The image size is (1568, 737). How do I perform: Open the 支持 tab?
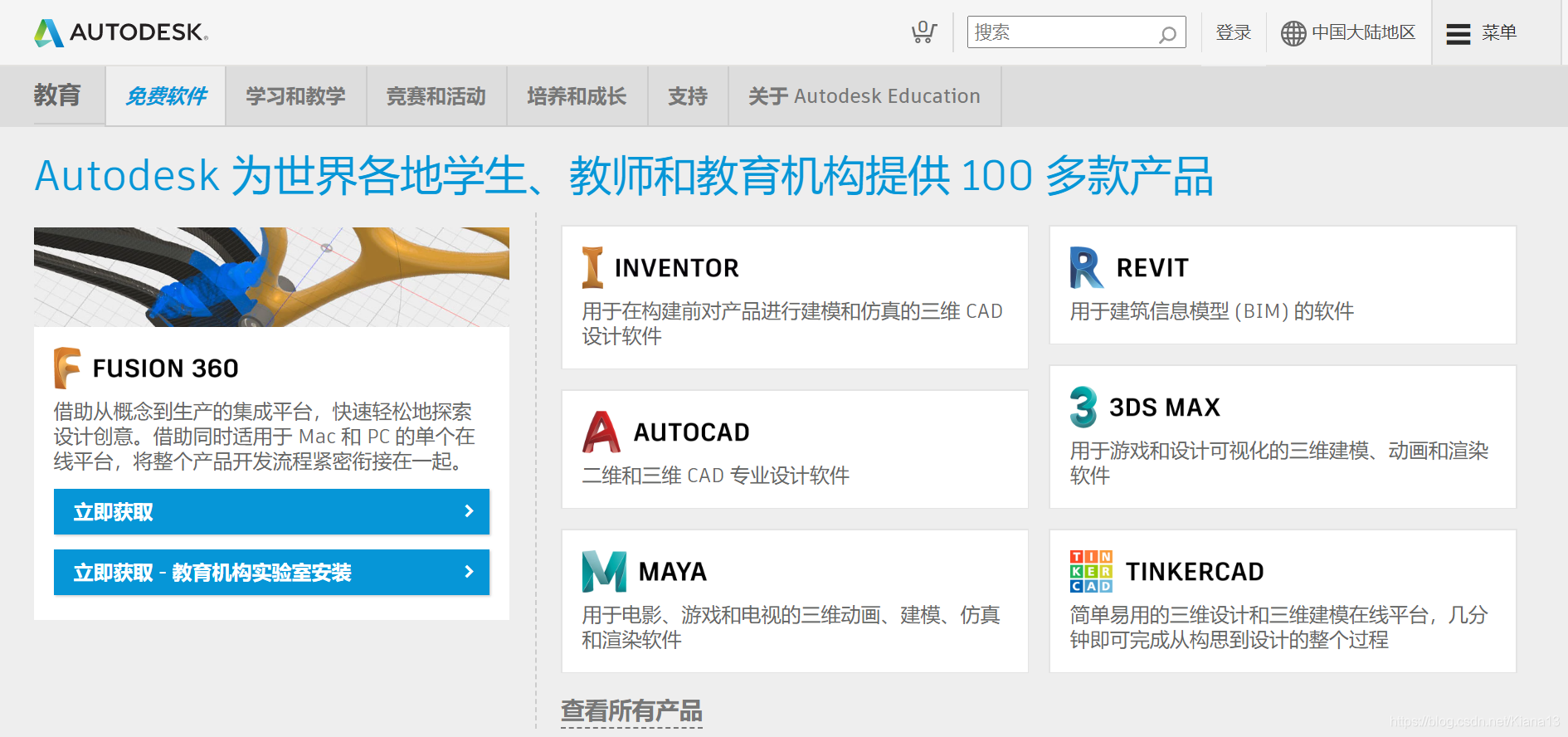pyautogui.click(x=688, y=96)
